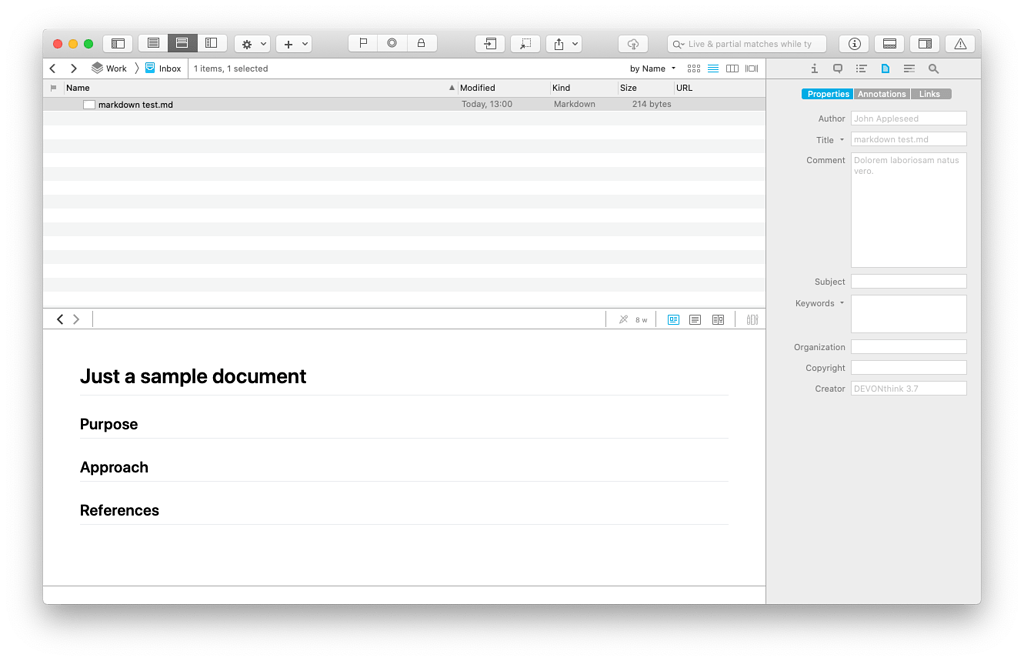Show the error log warning triangle
Image resolution: width=1024 pixels, height=660 pixels.
click(959, 43)
